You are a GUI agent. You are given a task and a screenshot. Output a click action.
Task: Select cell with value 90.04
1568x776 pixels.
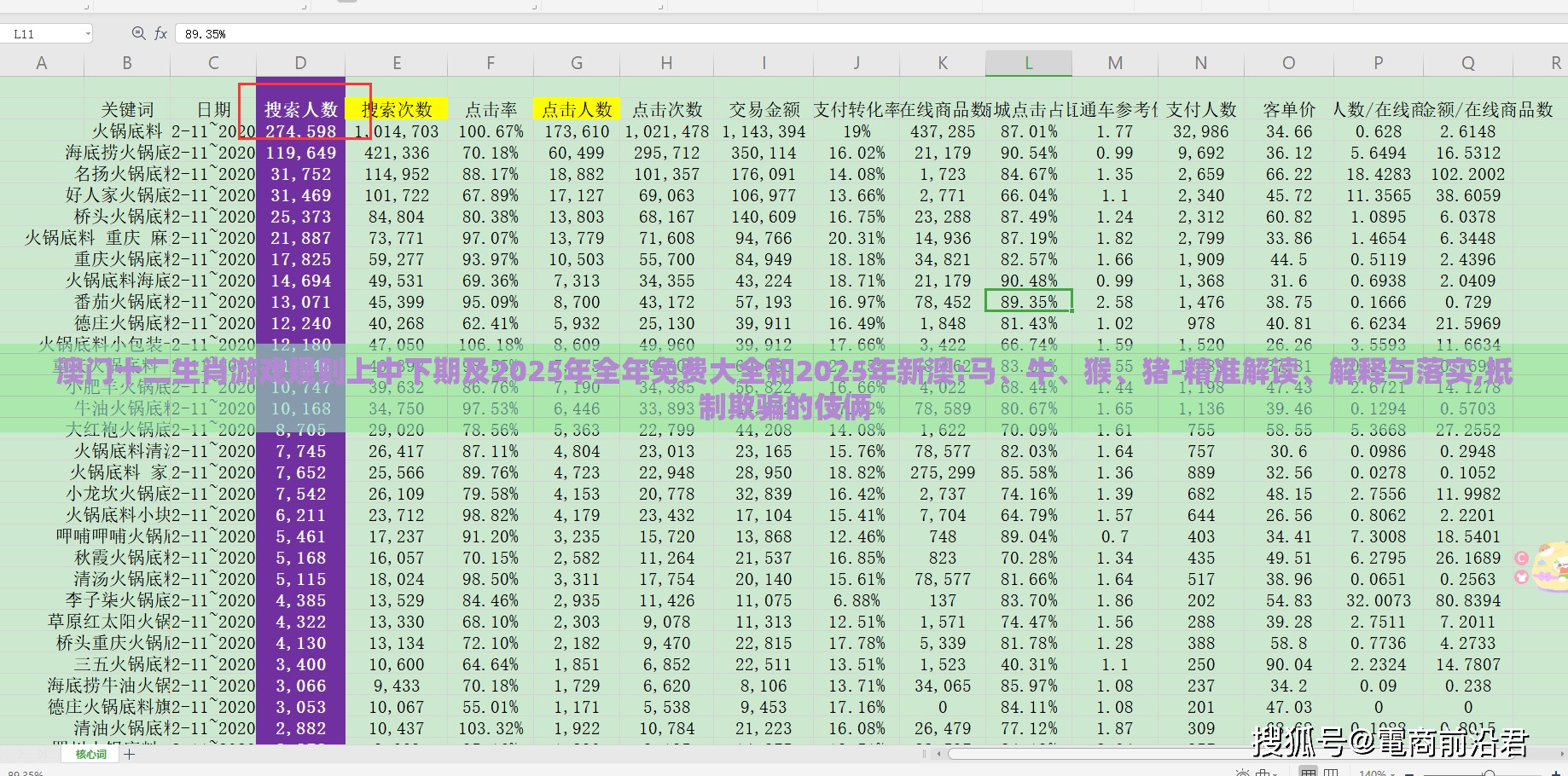[1289, 664]
